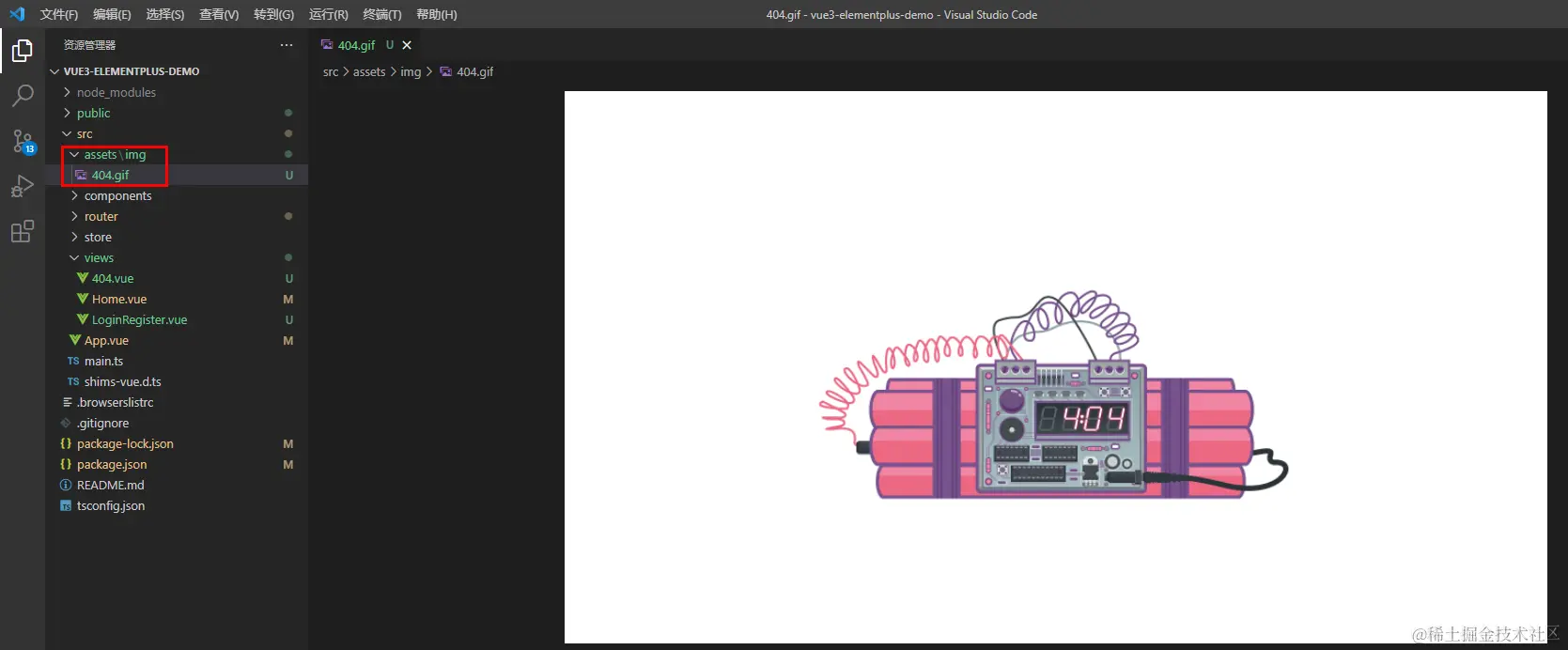1568x650 pixels.
Task: Click the TS icon beside shims-vue.d.ts
Action: pos(73,381)
